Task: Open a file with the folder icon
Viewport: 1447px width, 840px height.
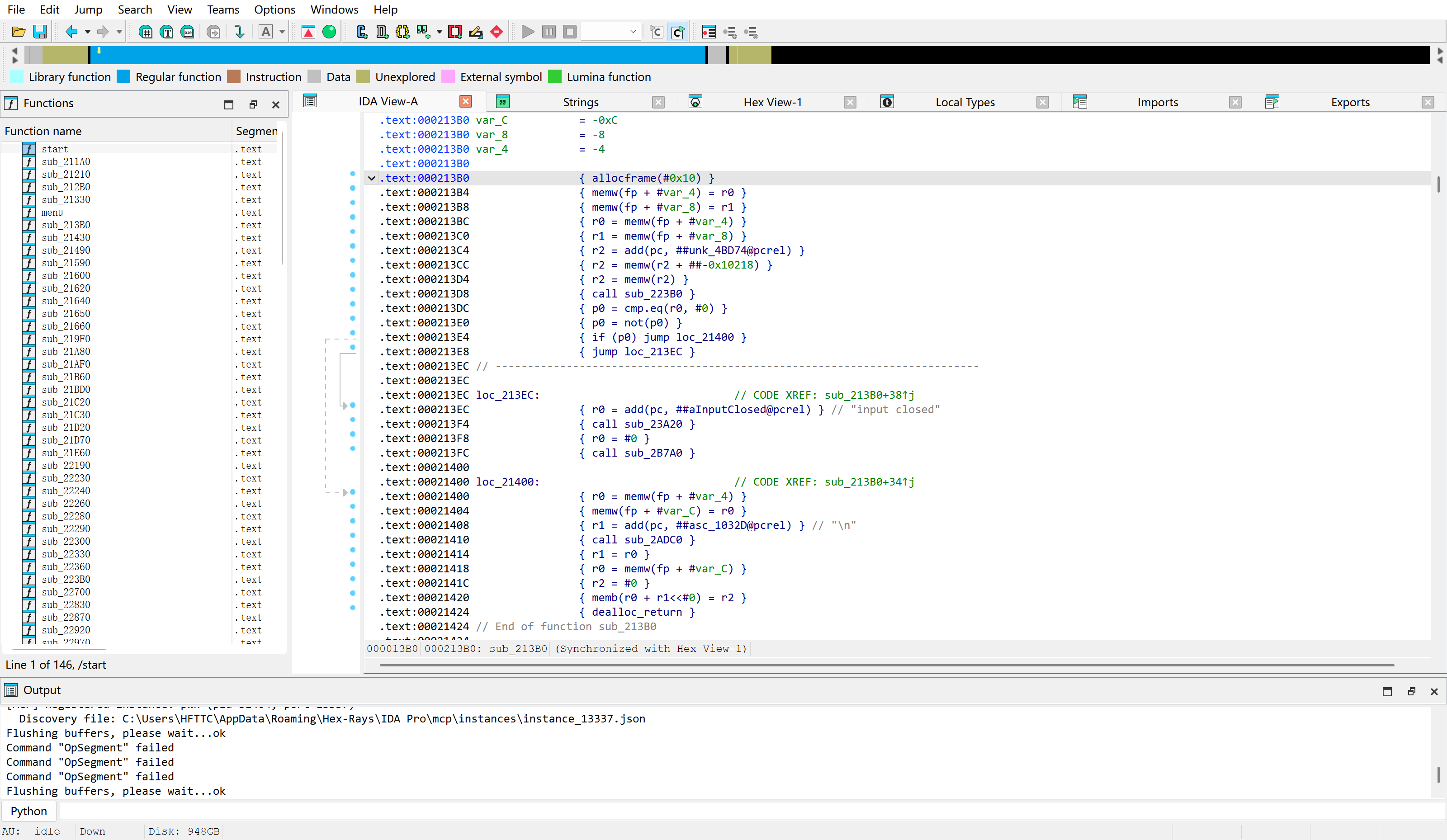Action: click(x=19, y=32)
